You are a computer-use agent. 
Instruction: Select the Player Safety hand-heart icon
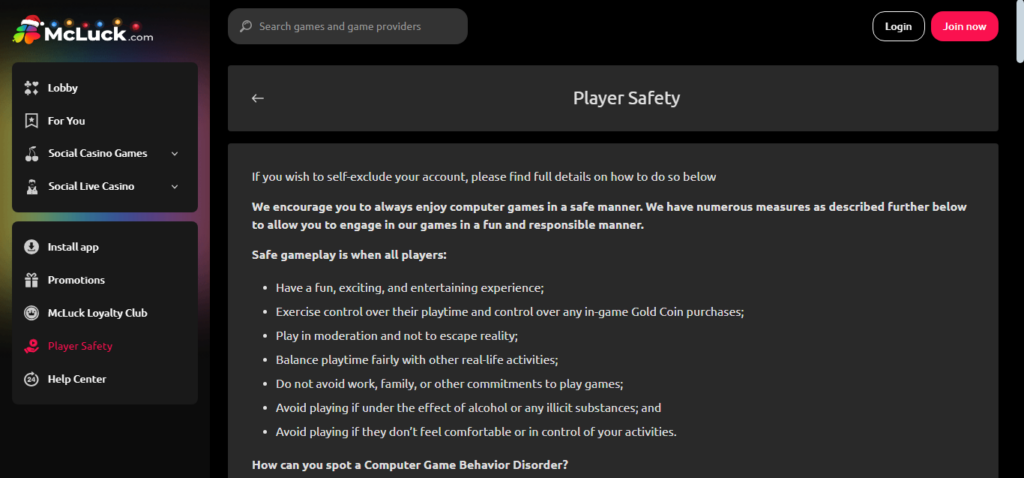coord(31,346)
